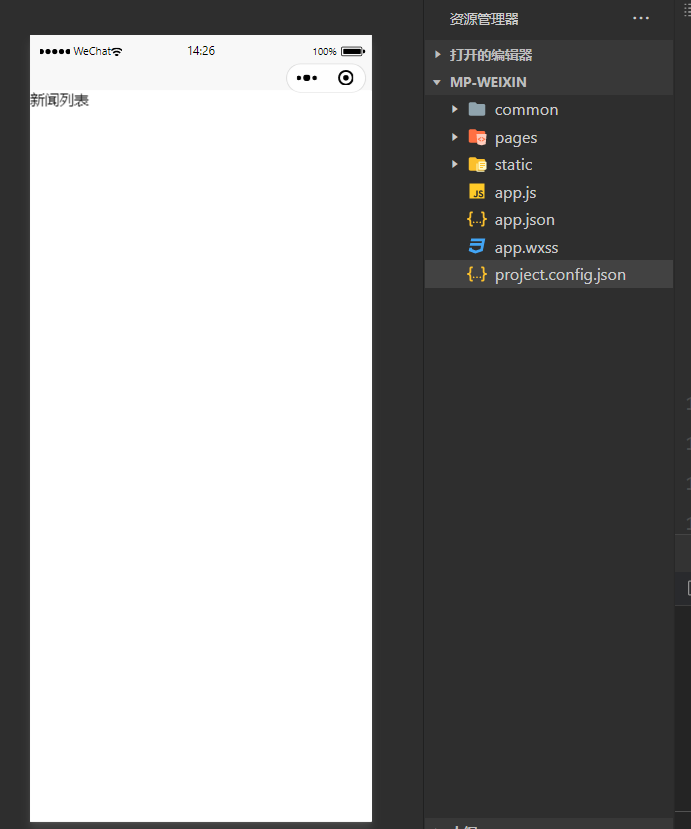
Task: Open the explorer more actions ellipsis
Action: [x=641, y=19]
